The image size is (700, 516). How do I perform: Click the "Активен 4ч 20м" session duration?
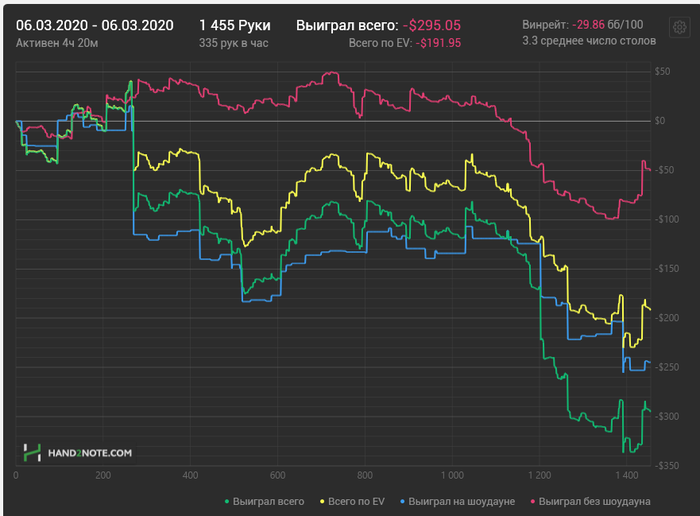pyautogui.click(x=56, y=43)
